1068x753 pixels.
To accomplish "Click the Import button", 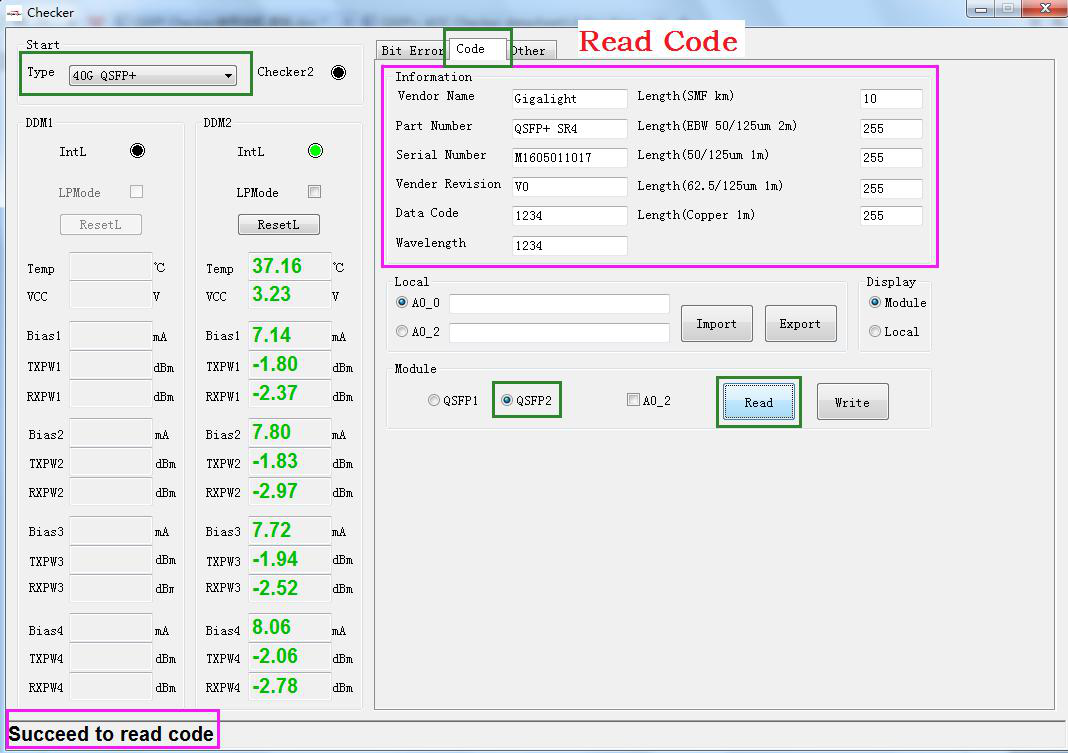I will 717,323.
